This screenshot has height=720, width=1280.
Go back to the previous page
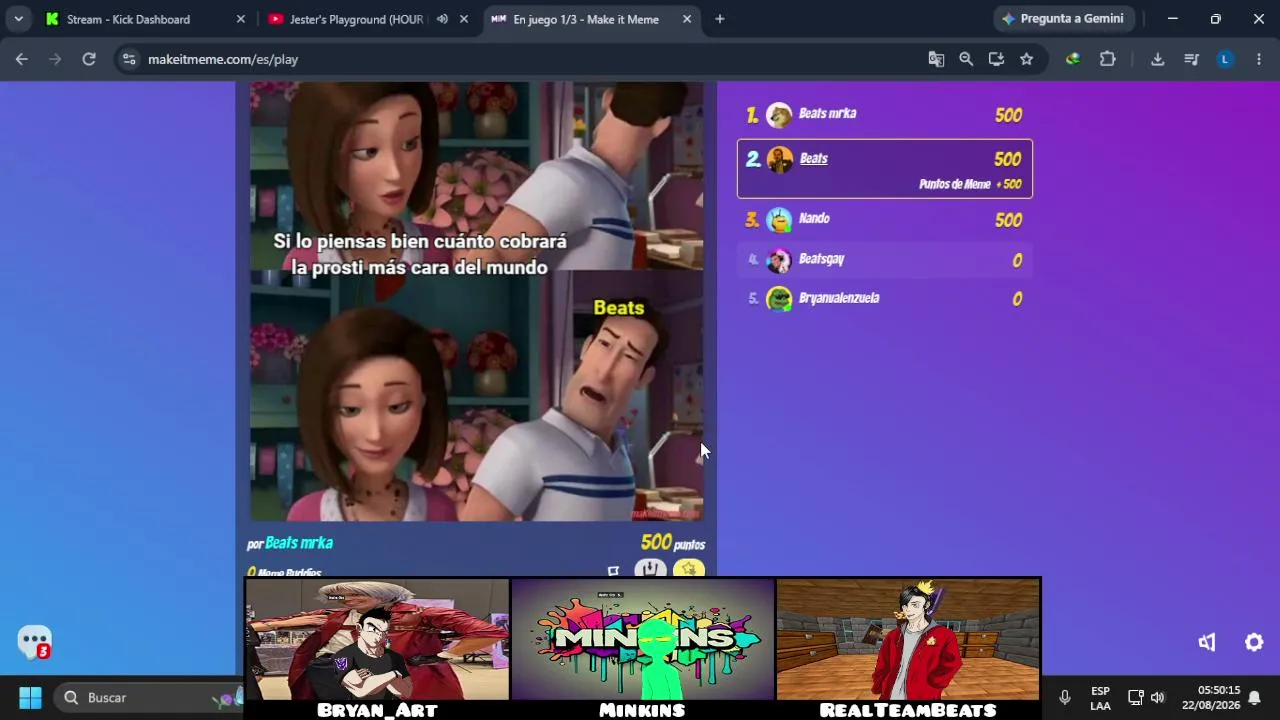pyautogui.click(x=22, y=59)
